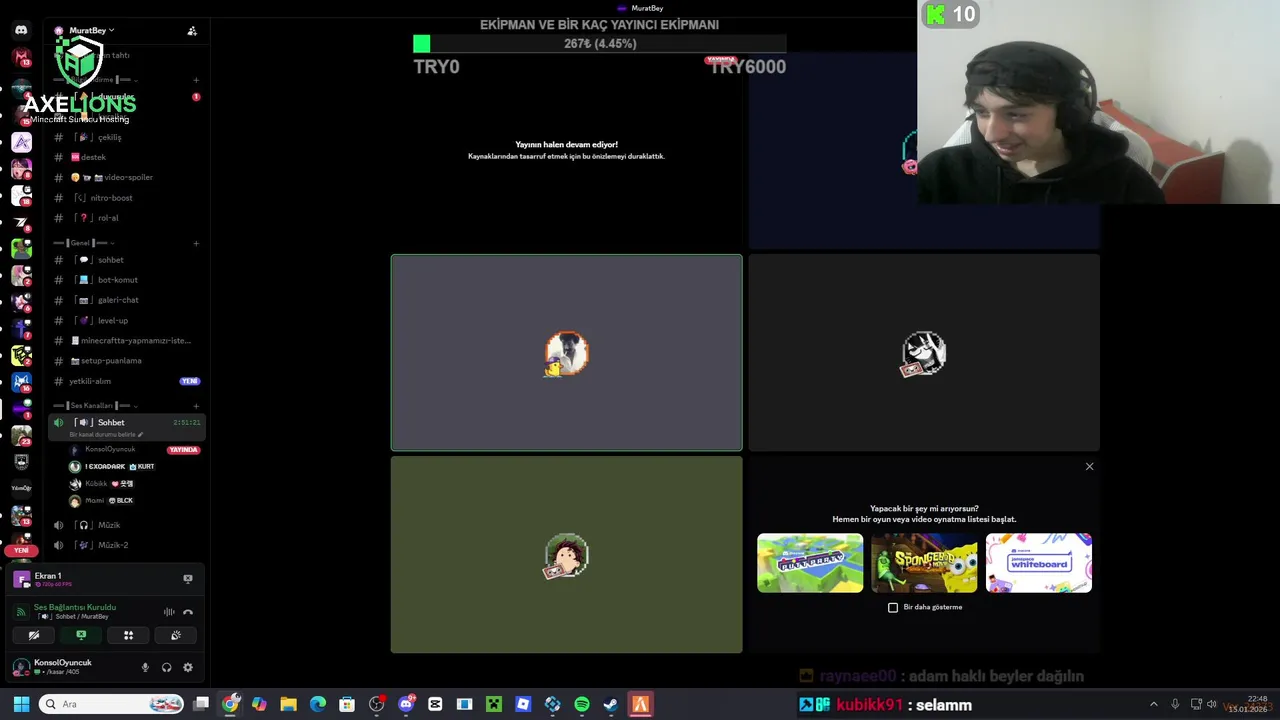Open the nitro-boost channel
The image size is (1280, 720).
click(x=128, y=198)
